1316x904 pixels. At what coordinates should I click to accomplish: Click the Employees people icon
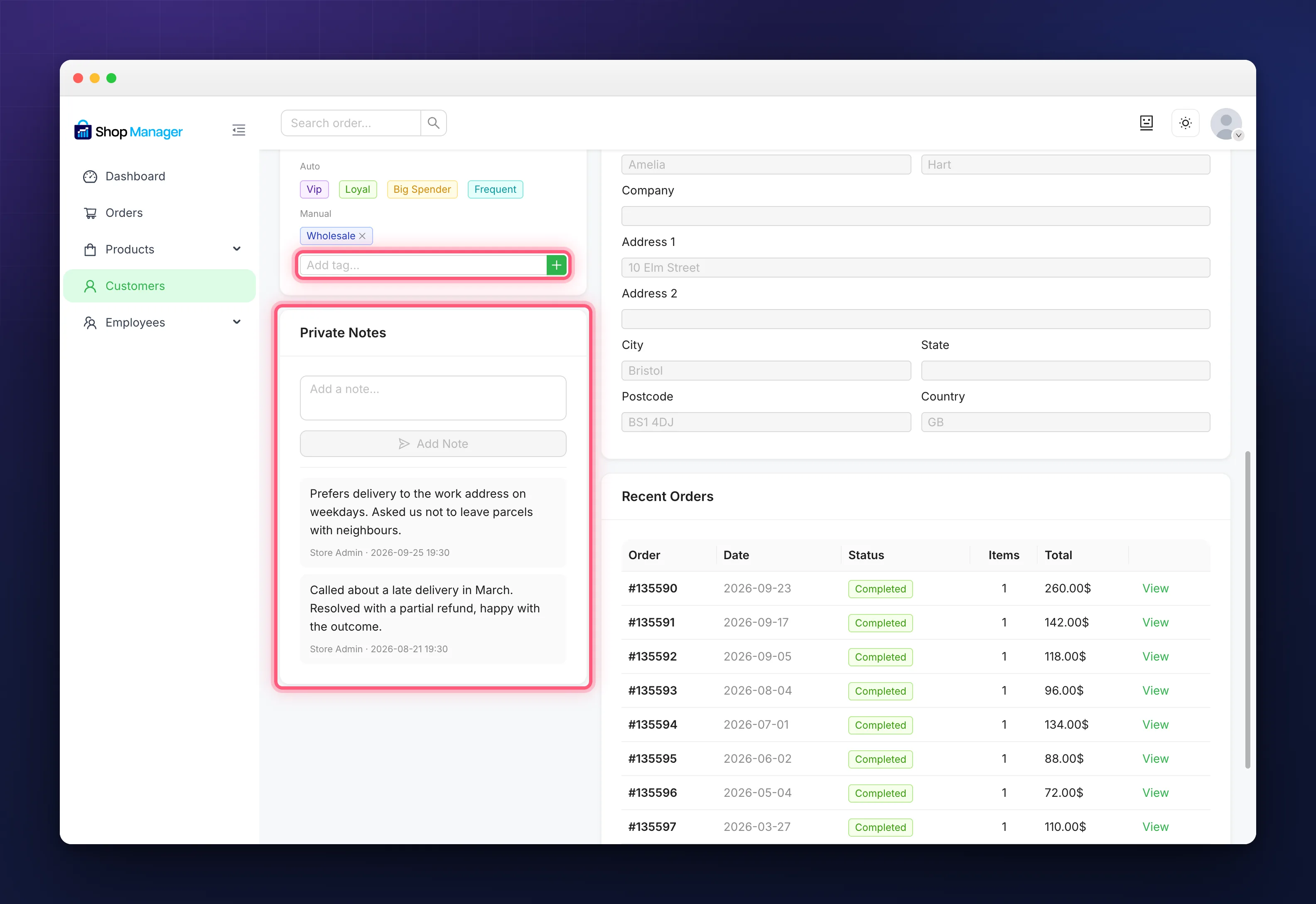[90, 323]
